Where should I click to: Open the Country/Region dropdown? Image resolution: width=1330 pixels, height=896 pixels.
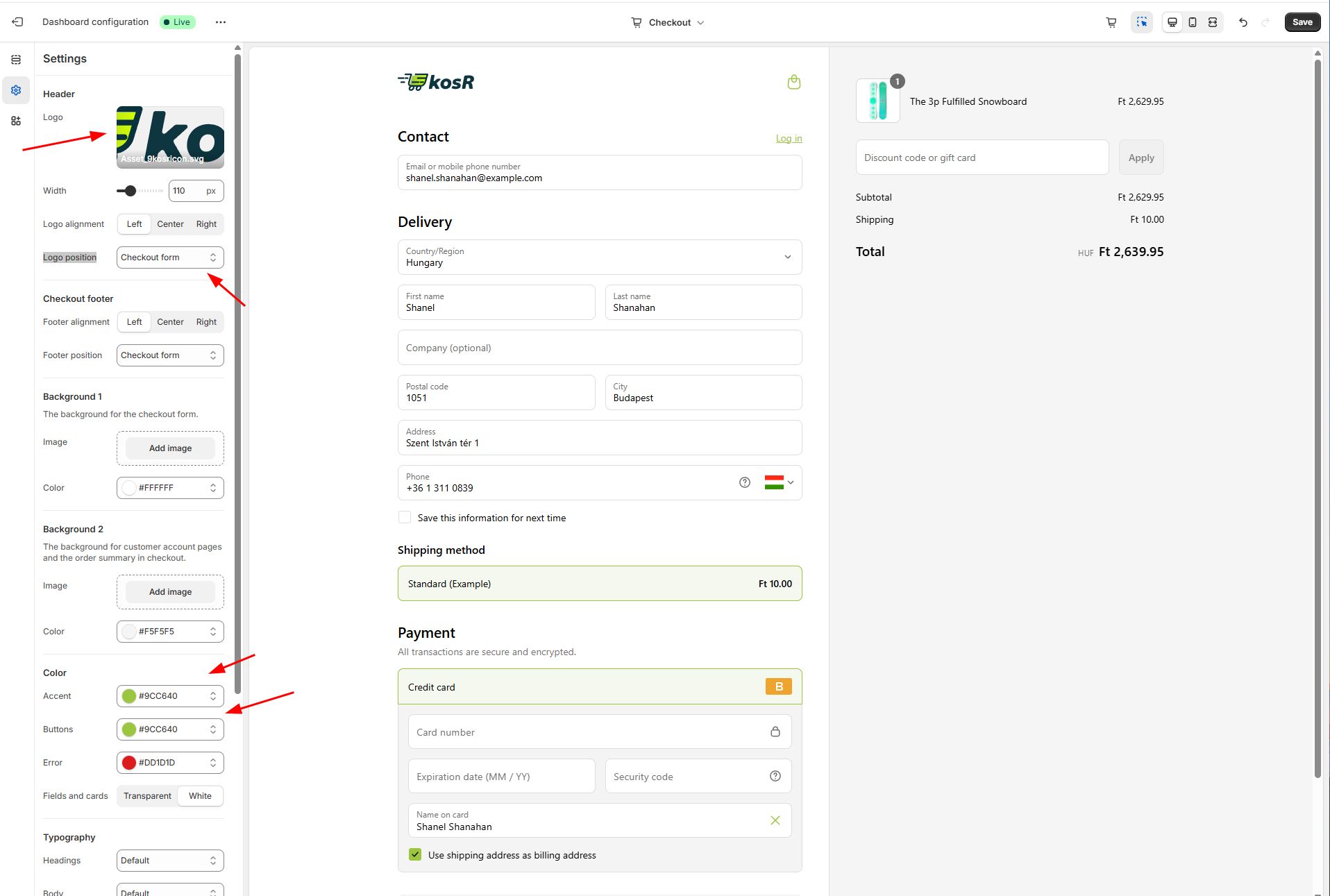(599, 257)
